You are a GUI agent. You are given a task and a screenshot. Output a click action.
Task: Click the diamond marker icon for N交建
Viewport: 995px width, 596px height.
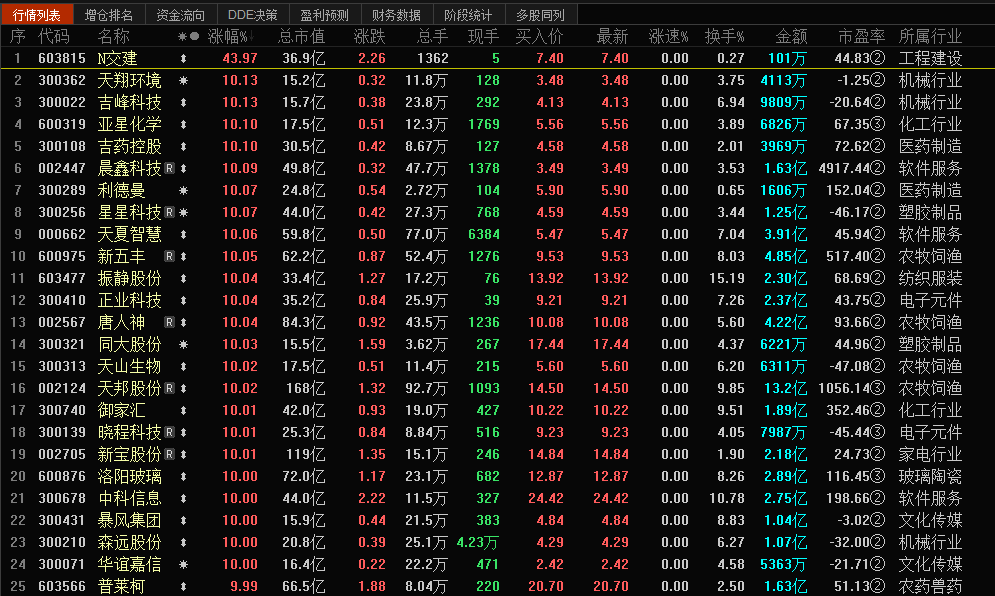pos(183,58)
